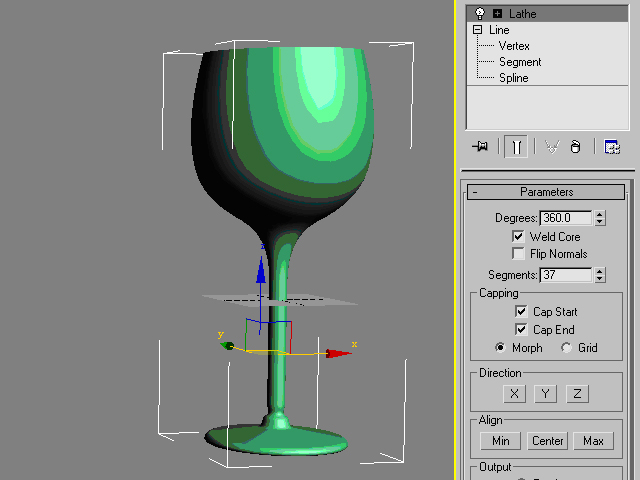Open Configure Modifier Sets icon

coord(612,146)
